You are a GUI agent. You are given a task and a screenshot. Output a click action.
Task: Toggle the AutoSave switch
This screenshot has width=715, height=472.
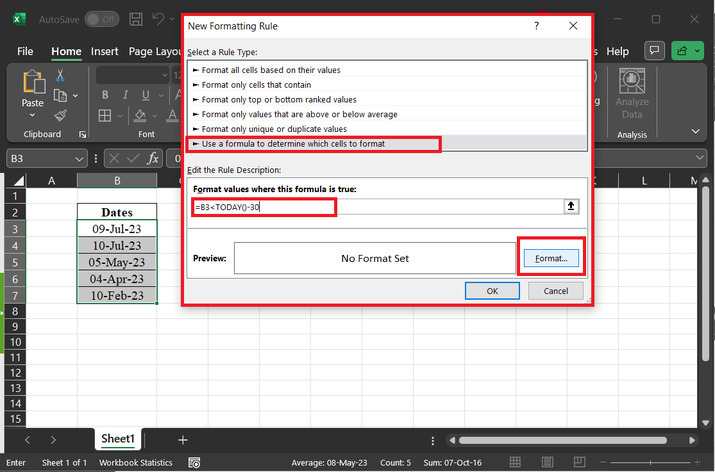102,19
